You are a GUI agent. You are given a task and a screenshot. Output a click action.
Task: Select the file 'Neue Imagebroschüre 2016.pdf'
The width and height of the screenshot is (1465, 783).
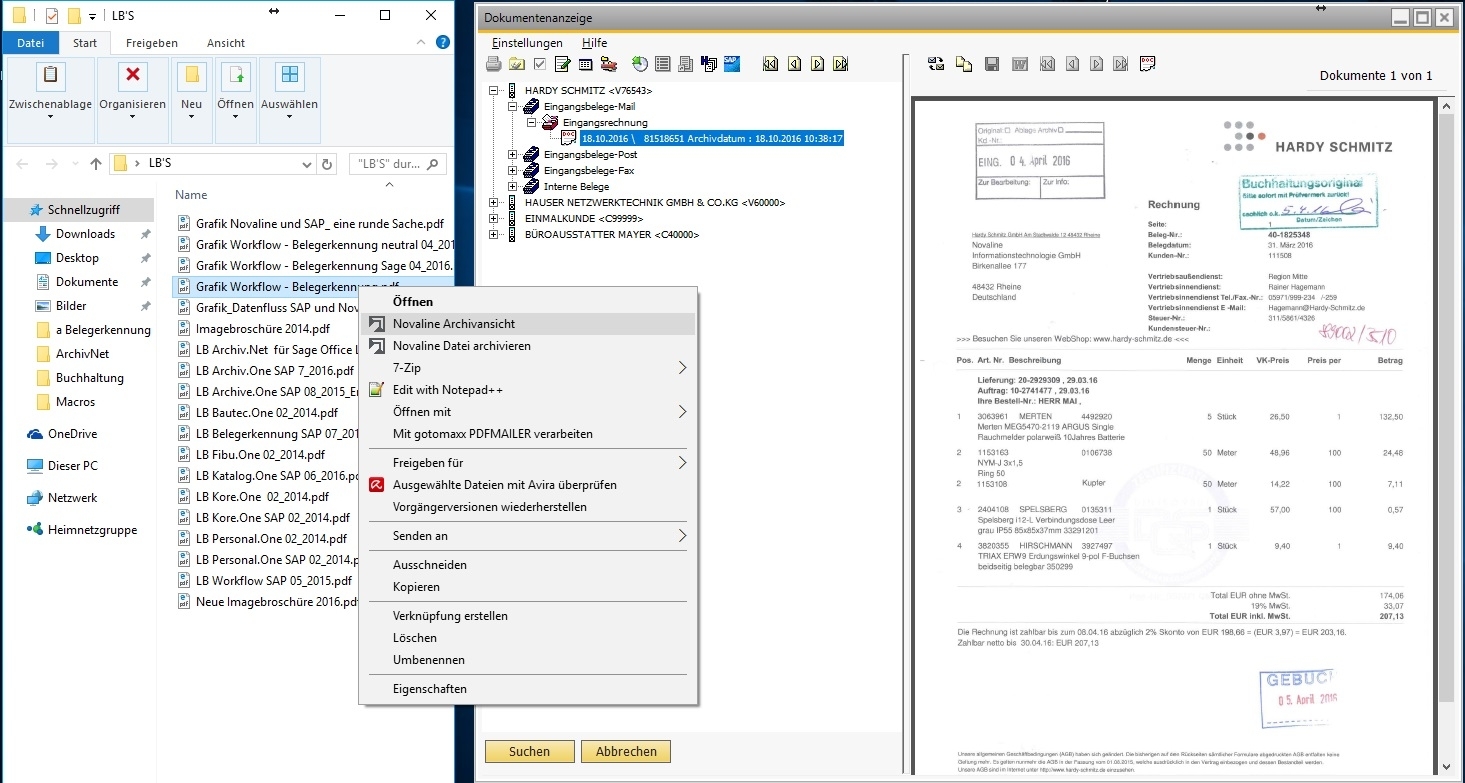point(277,602)
